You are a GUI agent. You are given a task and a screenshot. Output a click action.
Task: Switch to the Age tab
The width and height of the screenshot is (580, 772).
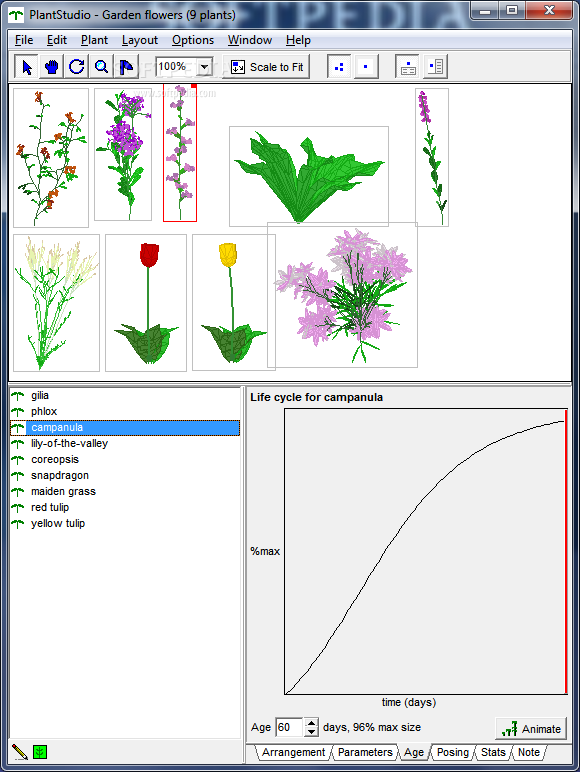(x=414, y=752)
